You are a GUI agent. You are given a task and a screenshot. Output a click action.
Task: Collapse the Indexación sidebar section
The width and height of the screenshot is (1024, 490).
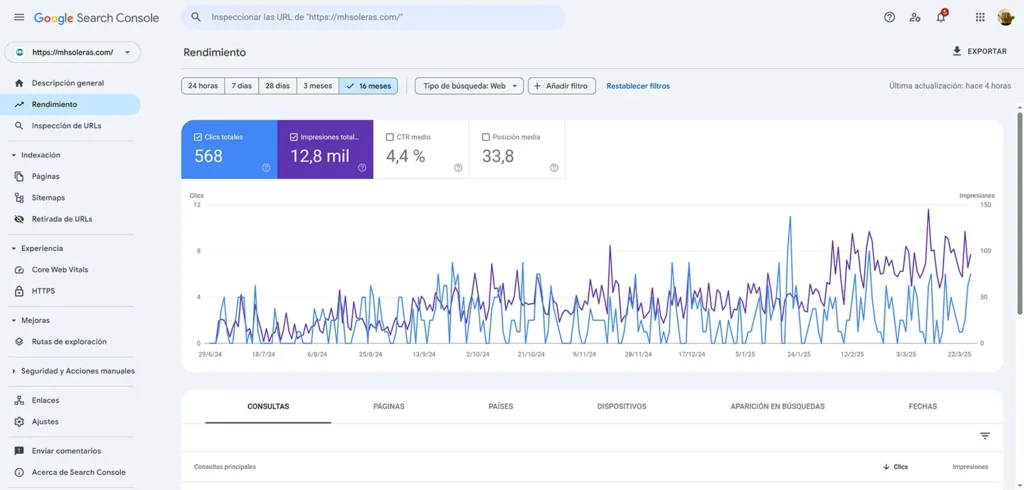[x=14, y=155]
